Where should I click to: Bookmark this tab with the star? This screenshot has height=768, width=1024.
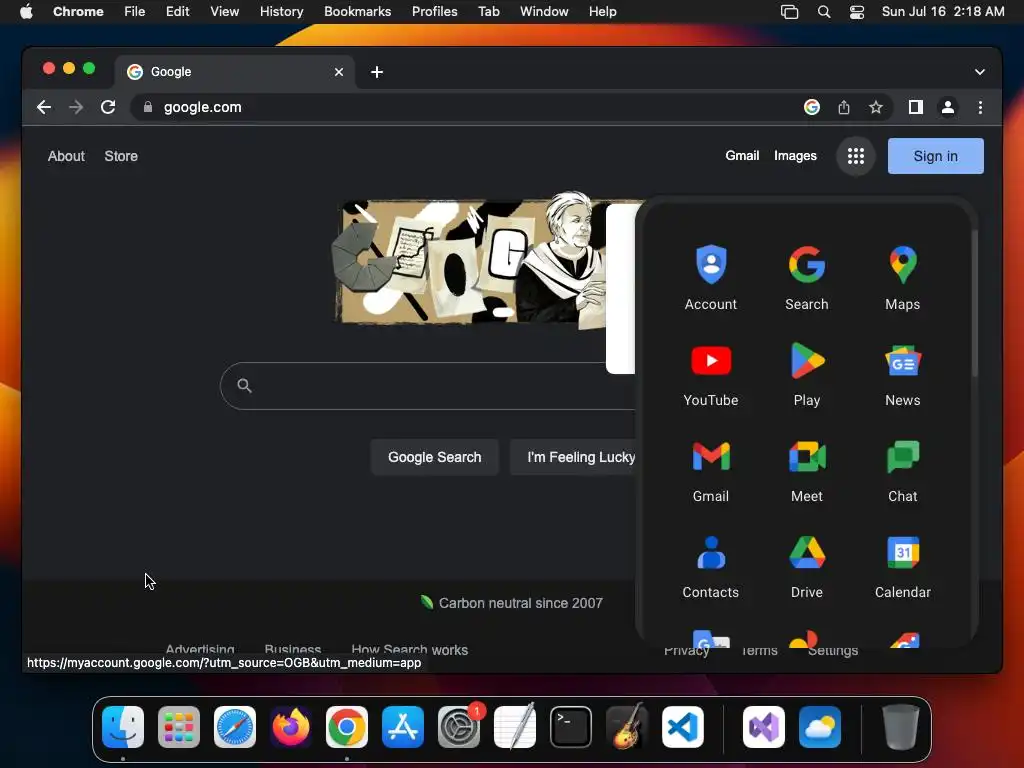point(876,107)
